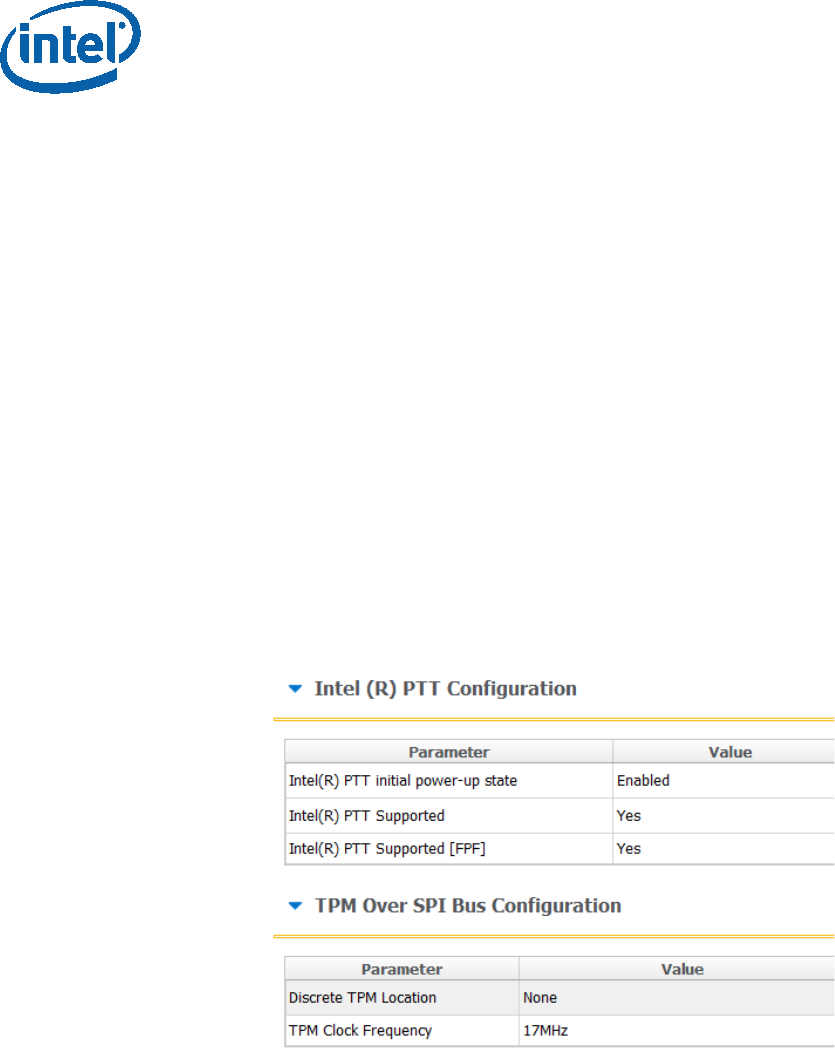835x1058 pixels.
Task: Open the None value for Discrete TPM Location
Action: coord(677,998)
